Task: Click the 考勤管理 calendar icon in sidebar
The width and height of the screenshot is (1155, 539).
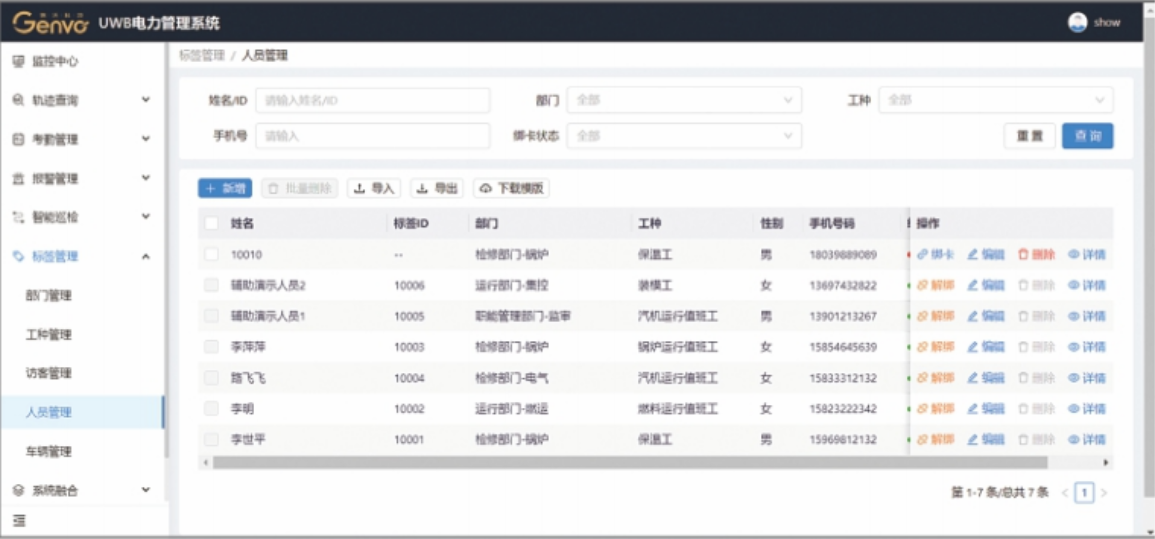Action: 19,139
